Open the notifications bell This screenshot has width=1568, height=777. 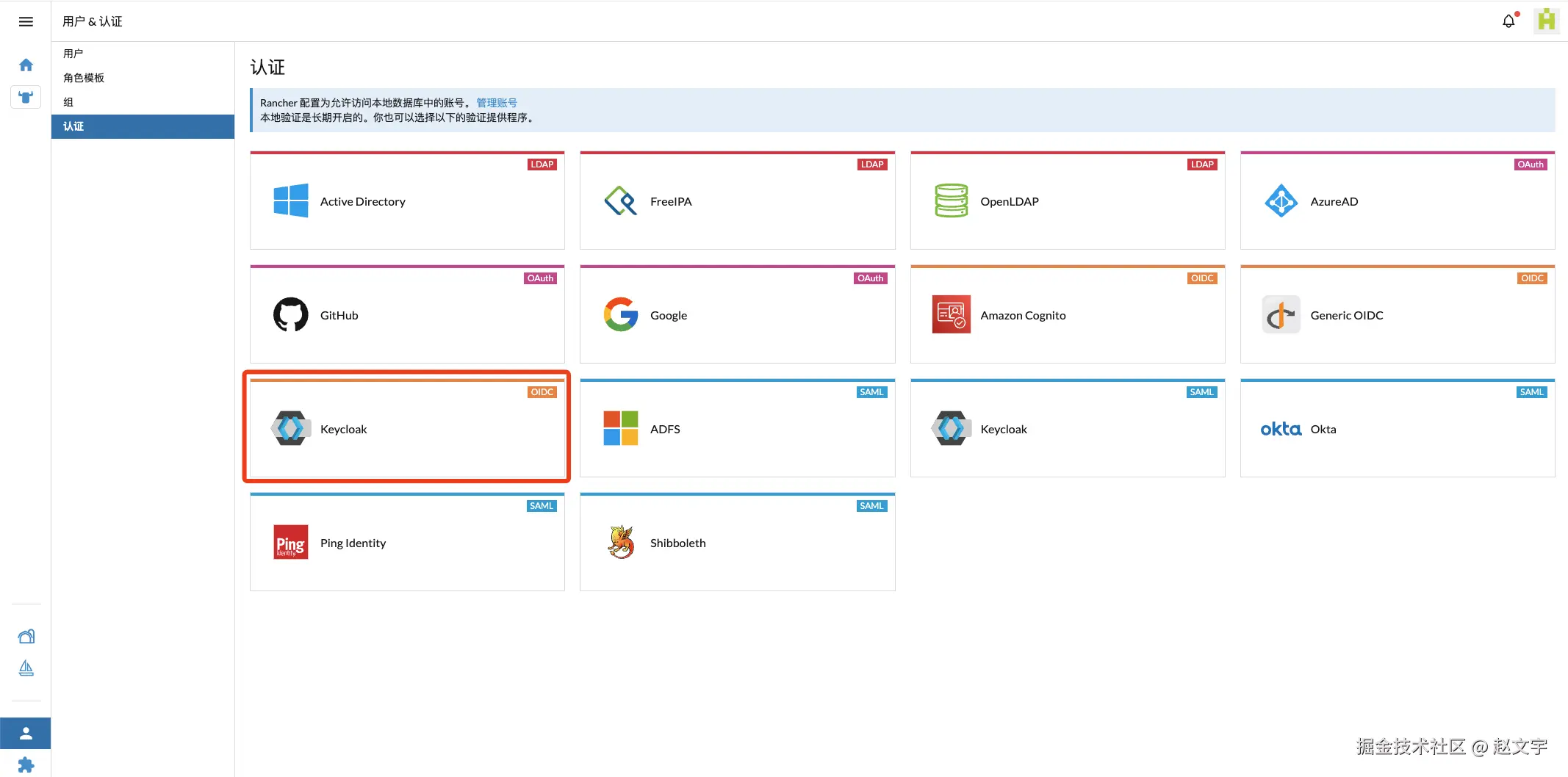1508,21
